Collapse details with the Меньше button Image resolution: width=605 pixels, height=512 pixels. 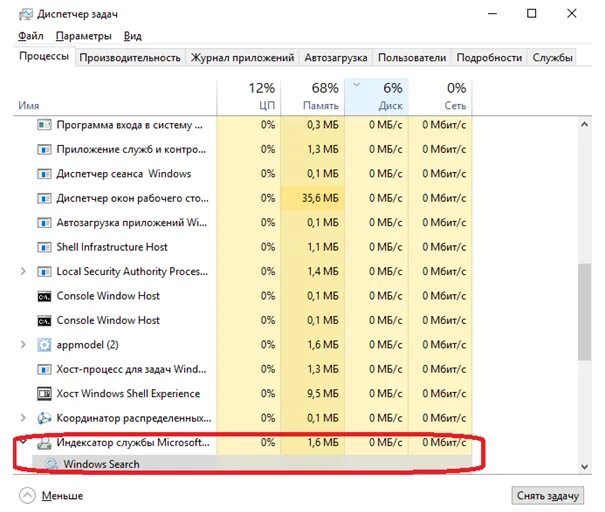click(x=51, y=495)
